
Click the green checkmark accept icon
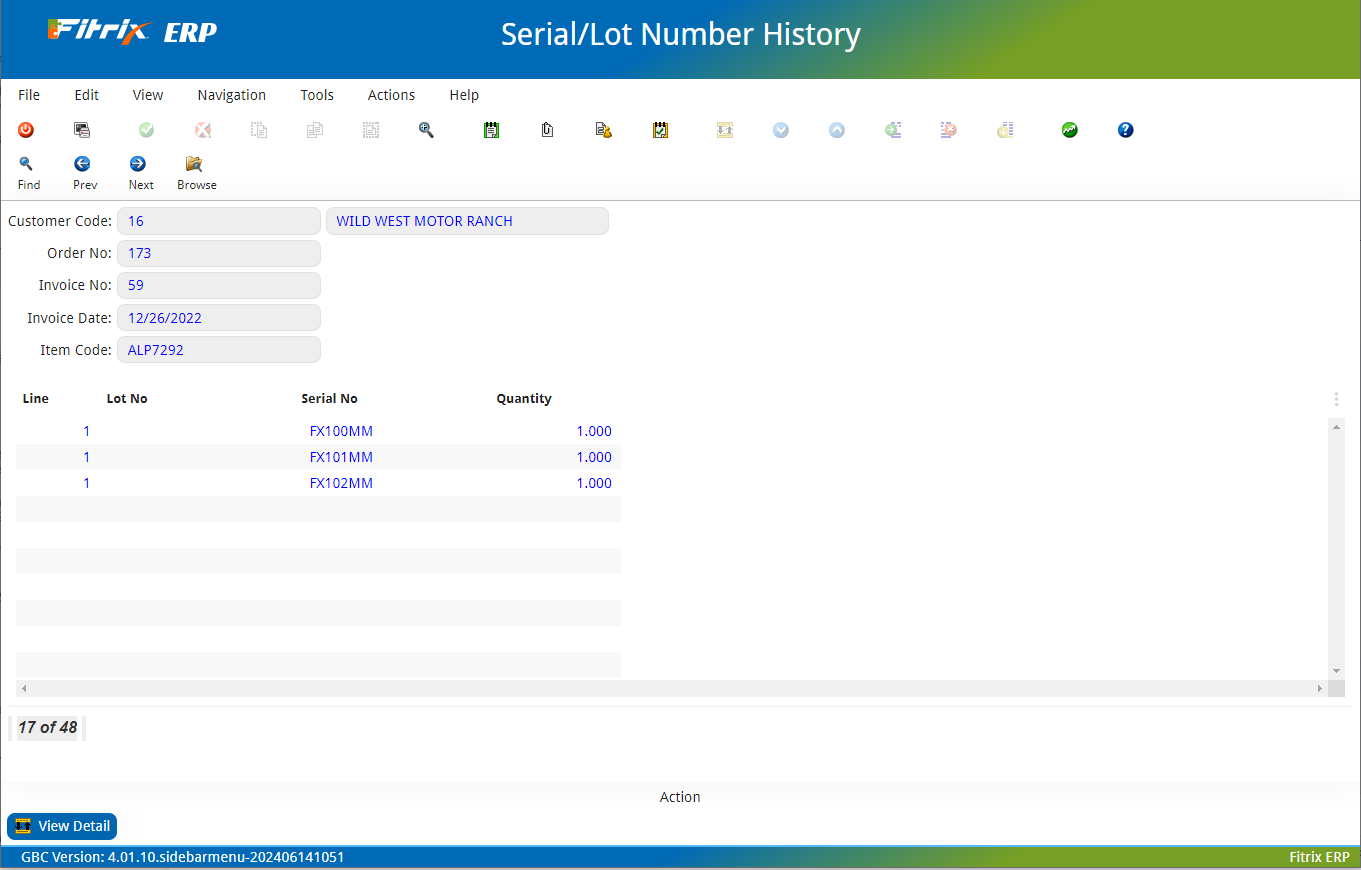pyautogui.click(x=146, y=130)
